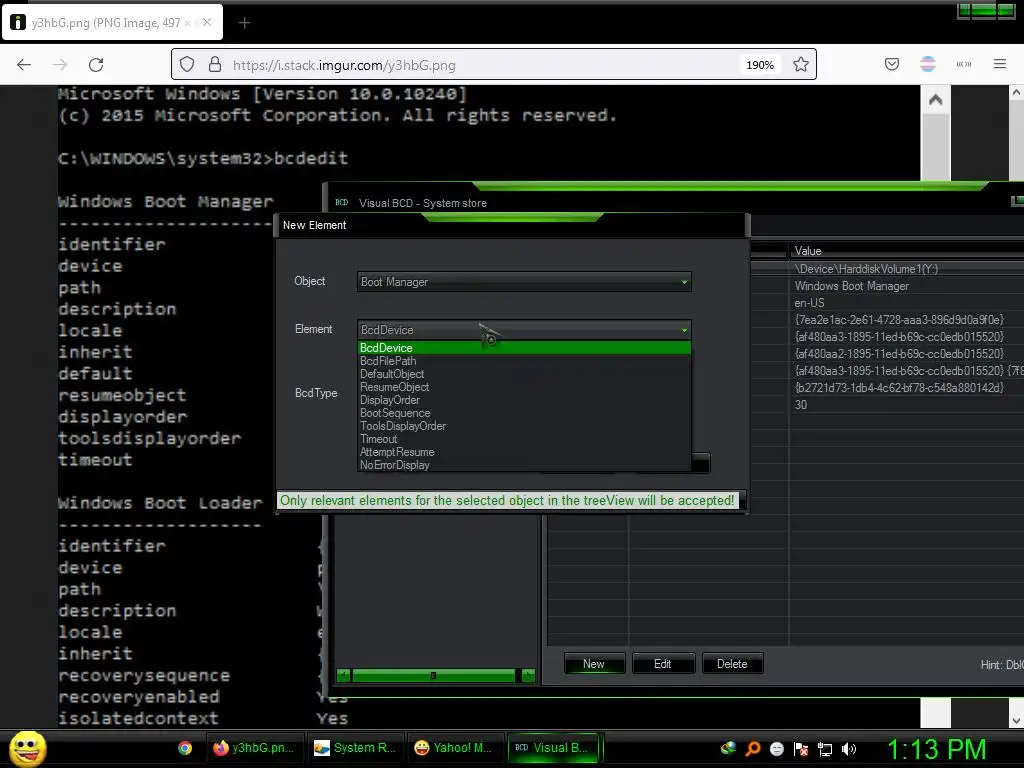Click the Visual BCD title bar icon
This screenshot has height=768, width=1024.
click(x=342, y=202)
